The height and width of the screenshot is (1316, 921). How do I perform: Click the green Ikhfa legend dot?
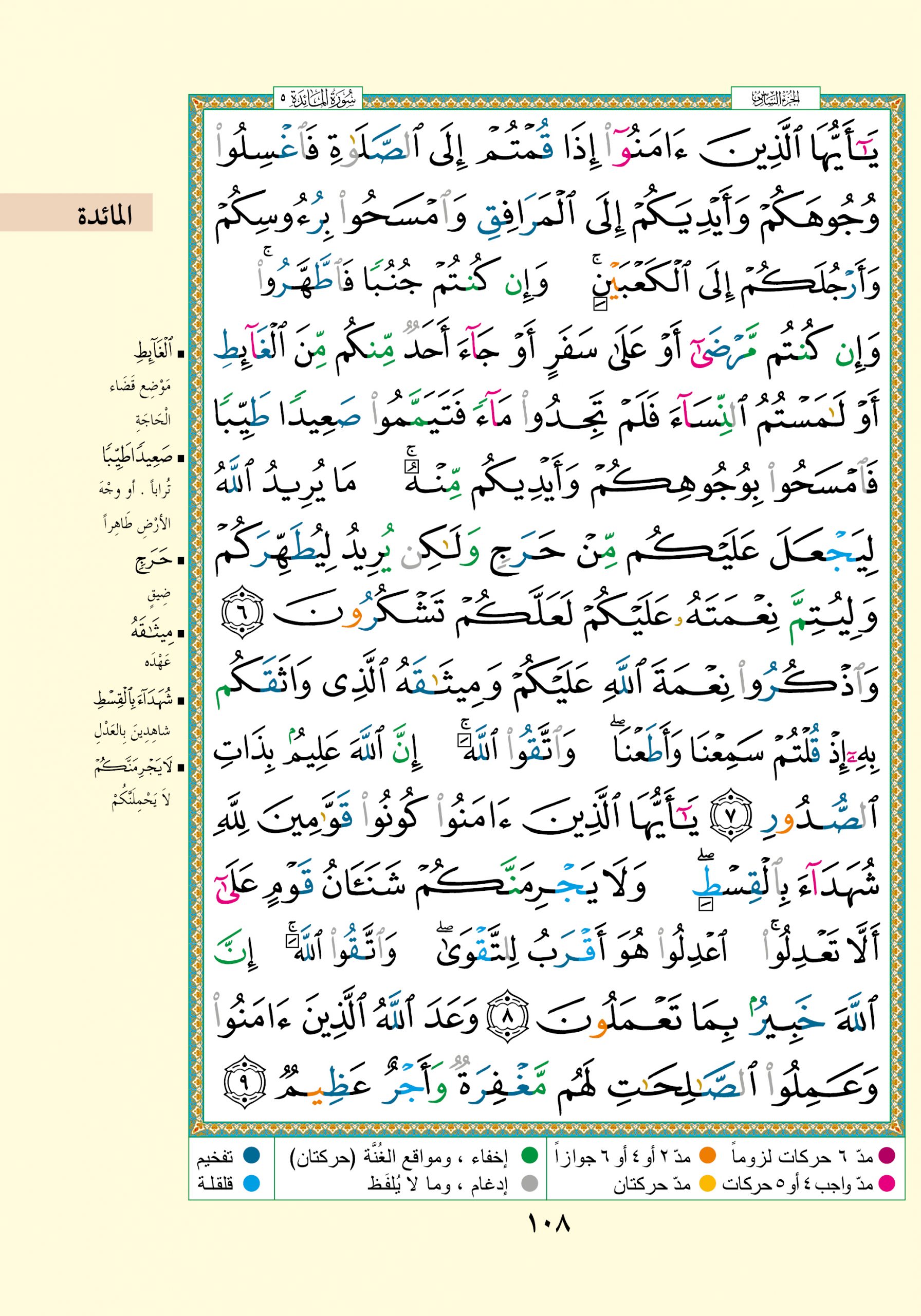(529, 1156)
